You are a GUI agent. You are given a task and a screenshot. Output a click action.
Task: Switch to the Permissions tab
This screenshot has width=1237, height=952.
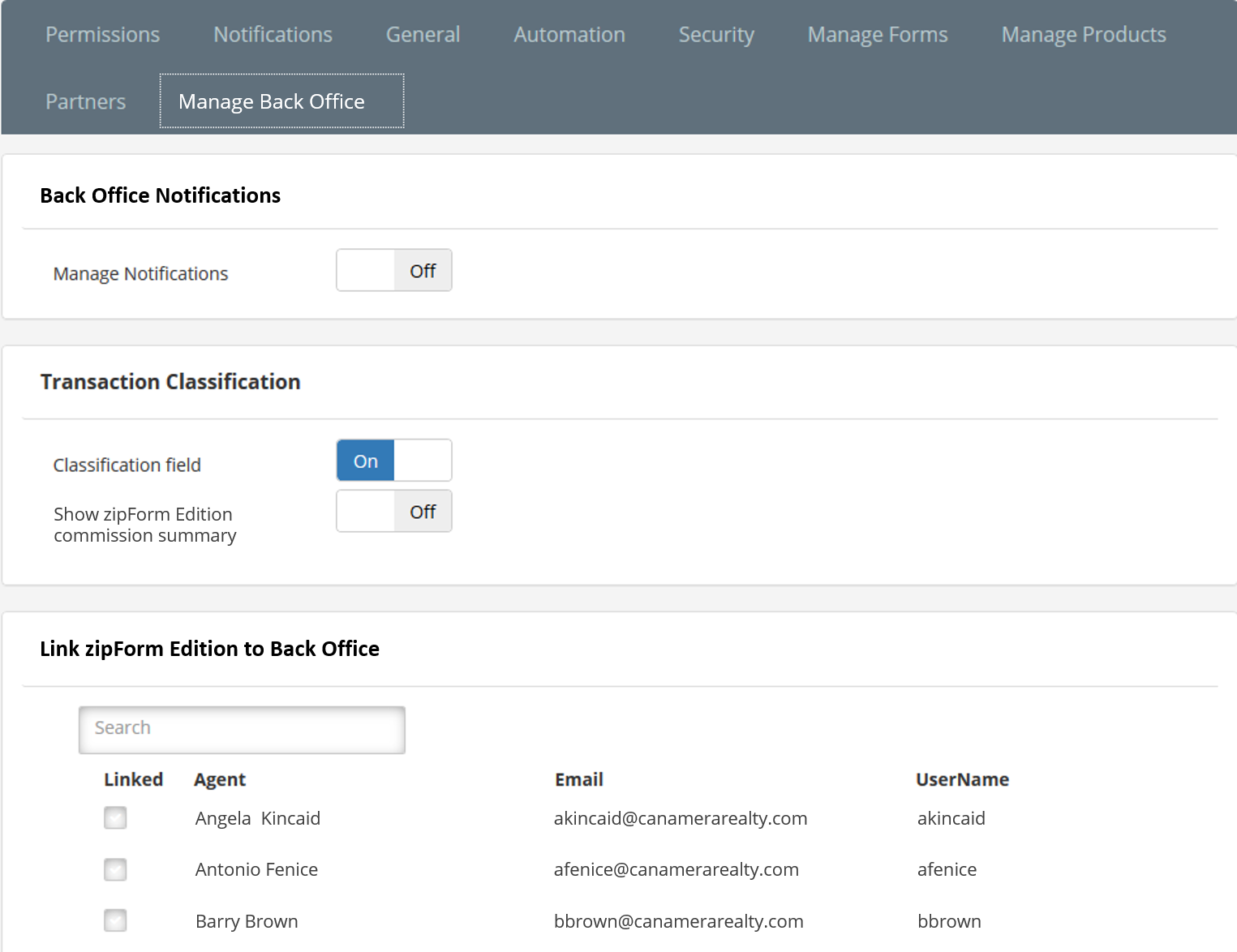point(102,34)
